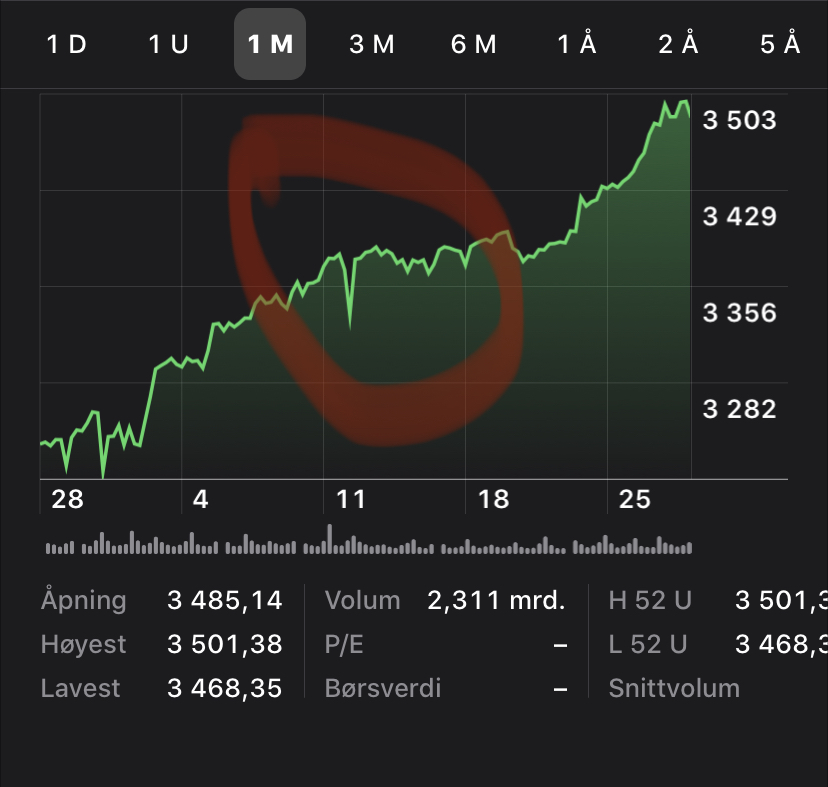828x787 pixels.
Task: Select the Høyest value 3 501,38
Action: click(224, 645)
